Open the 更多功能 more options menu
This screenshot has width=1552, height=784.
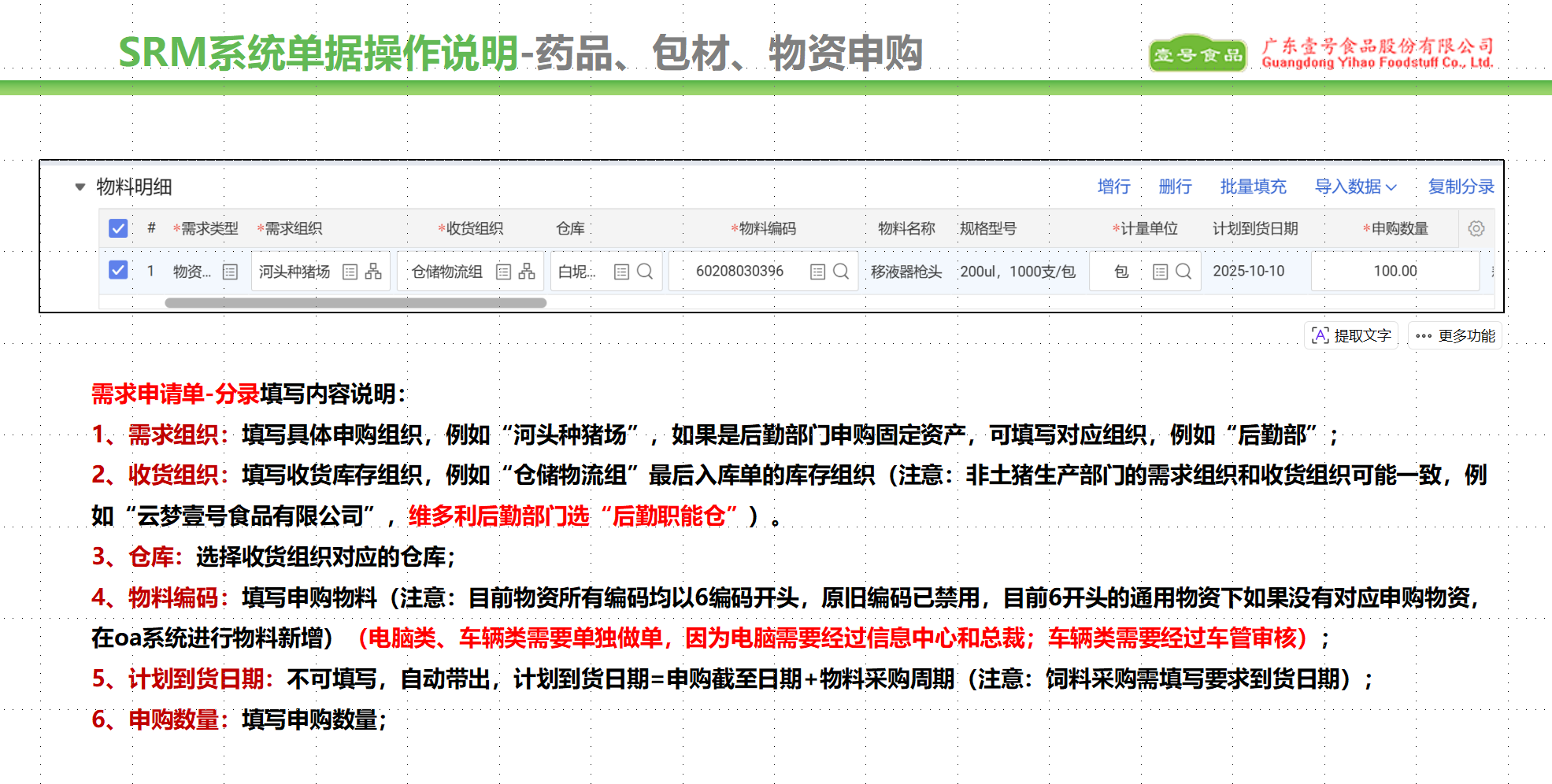[1455, 335]
